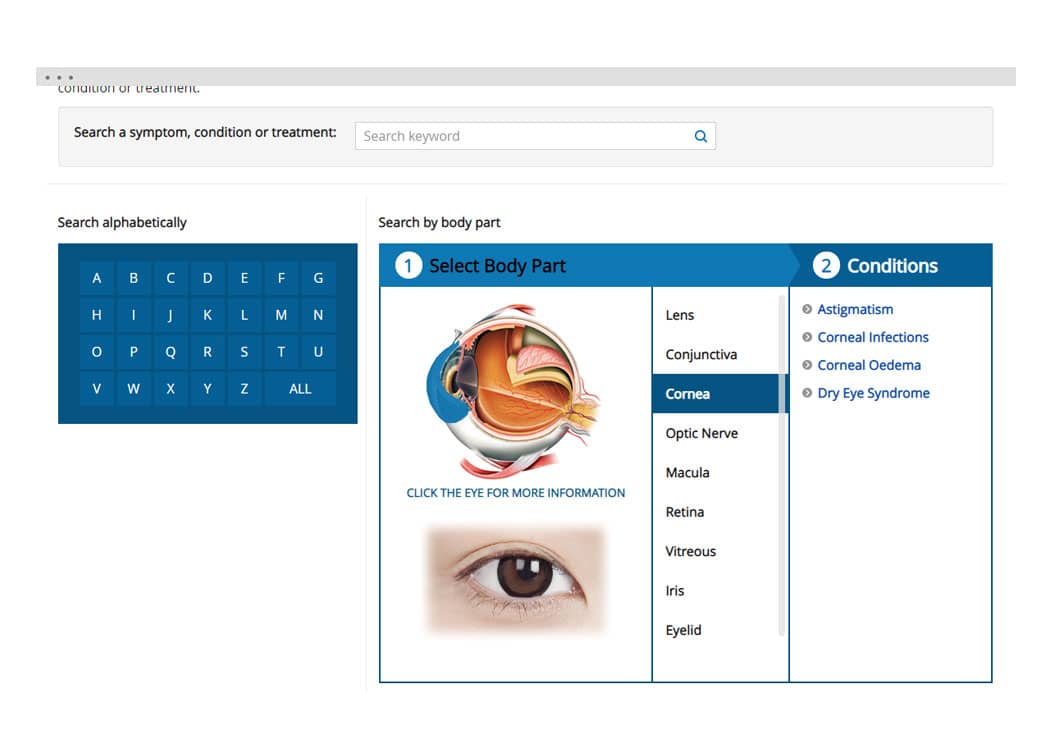
Task: Select letter Z in alphabetical search
Action: [244, 389]
